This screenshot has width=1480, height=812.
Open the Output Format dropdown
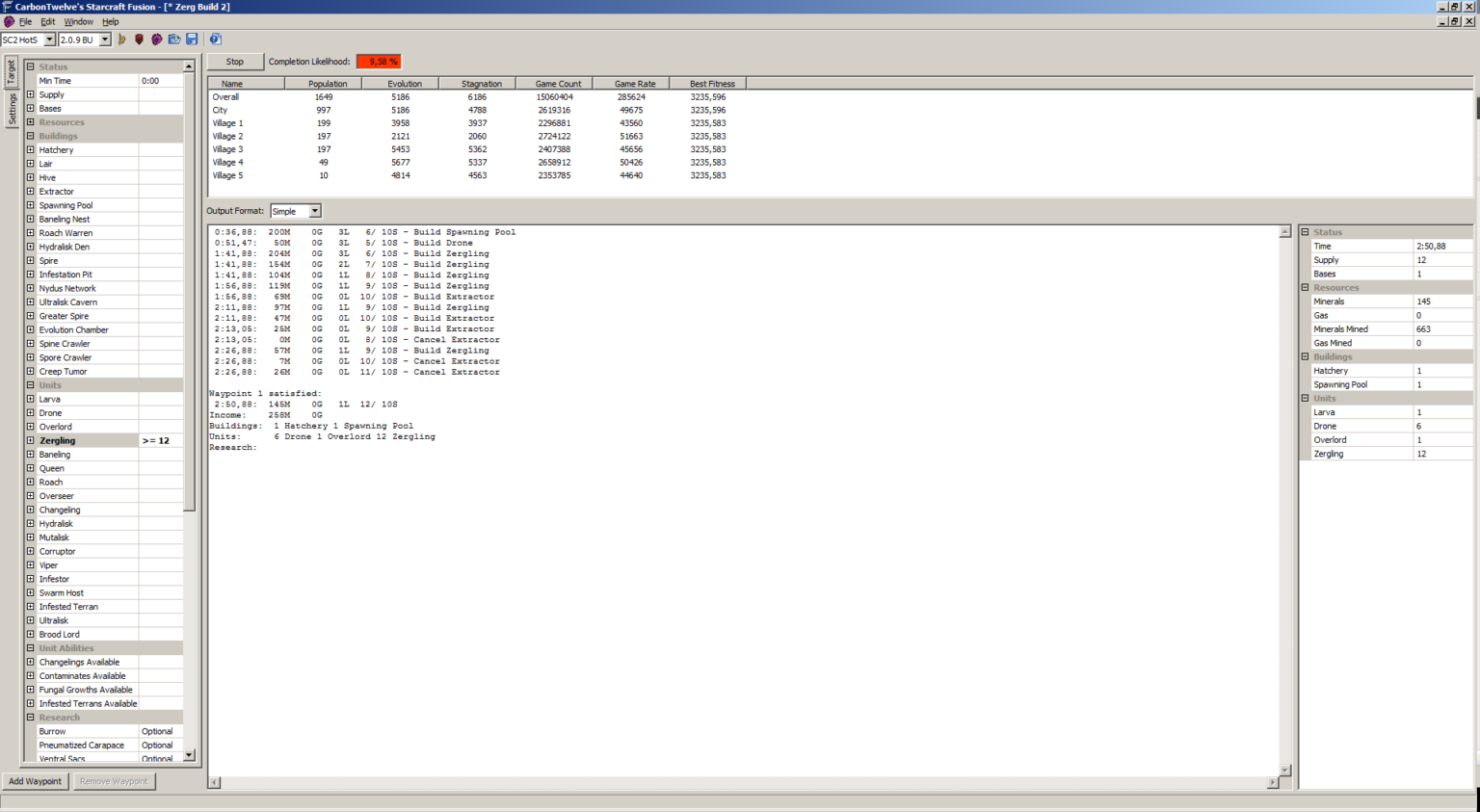(x=314, y=211)
